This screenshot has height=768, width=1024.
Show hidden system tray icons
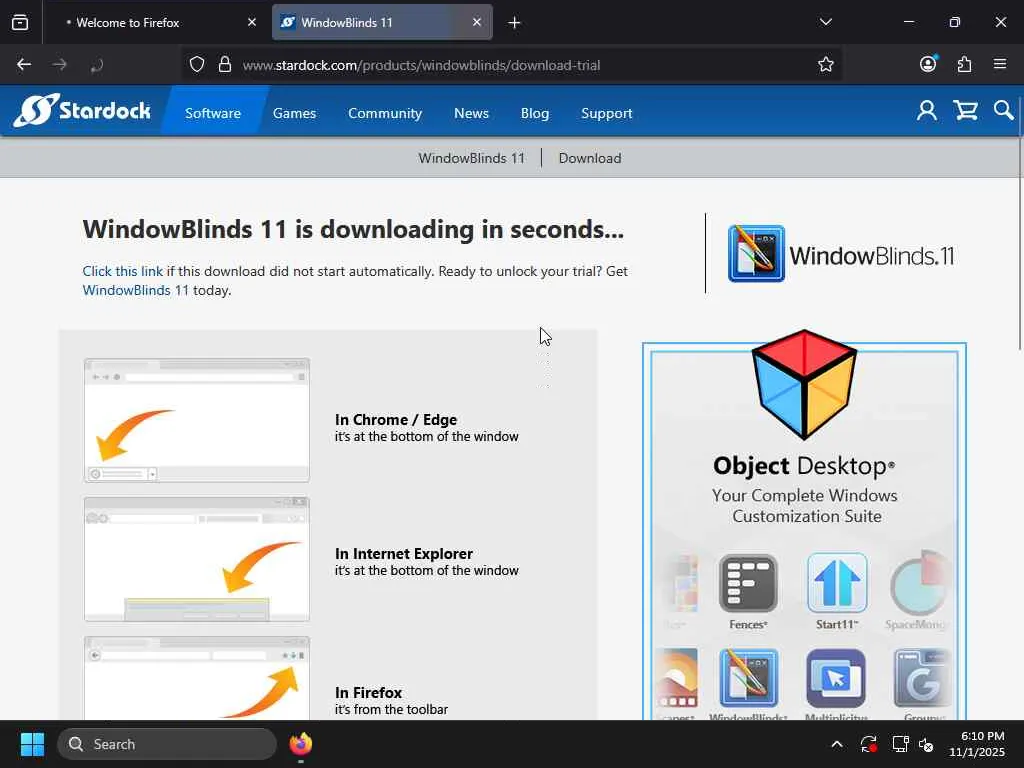[x=837, y=744]
